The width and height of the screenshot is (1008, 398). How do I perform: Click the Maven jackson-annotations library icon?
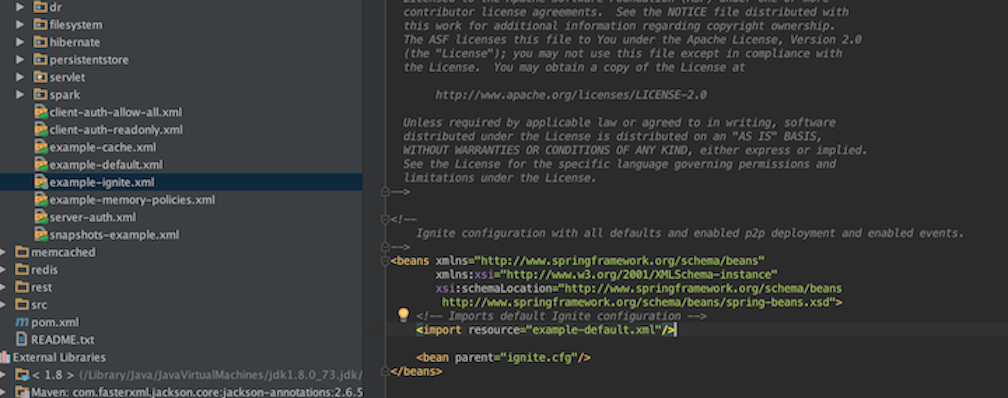coord(22,392)
